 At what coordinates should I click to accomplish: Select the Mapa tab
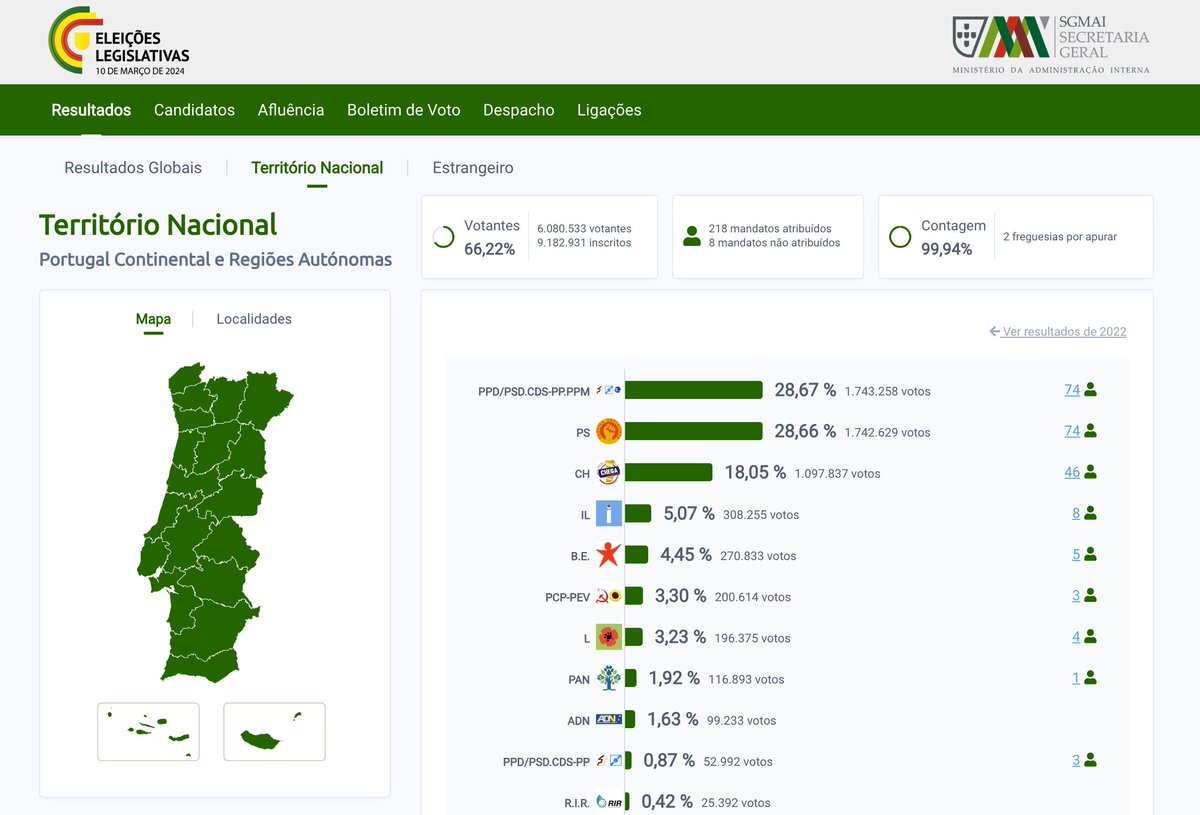click(x=153, y=319)
